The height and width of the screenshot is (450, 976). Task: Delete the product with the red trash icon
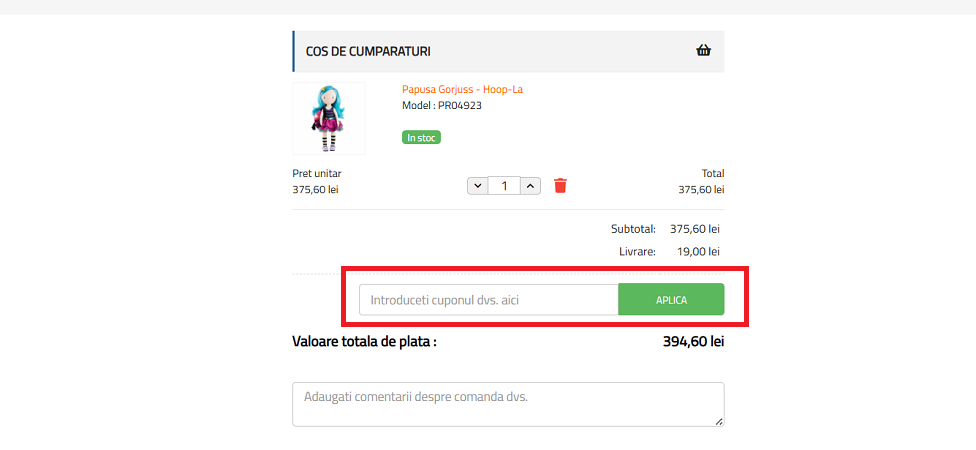click(560, 185)
